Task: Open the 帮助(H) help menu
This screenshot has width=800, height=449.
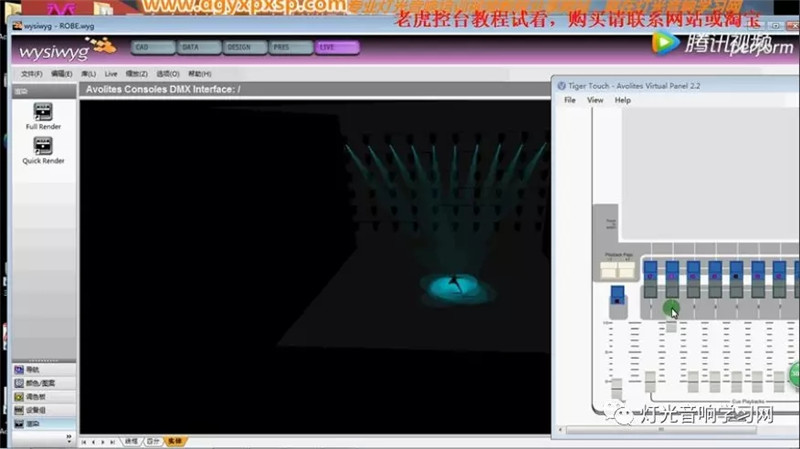Action: pos(199,74)
